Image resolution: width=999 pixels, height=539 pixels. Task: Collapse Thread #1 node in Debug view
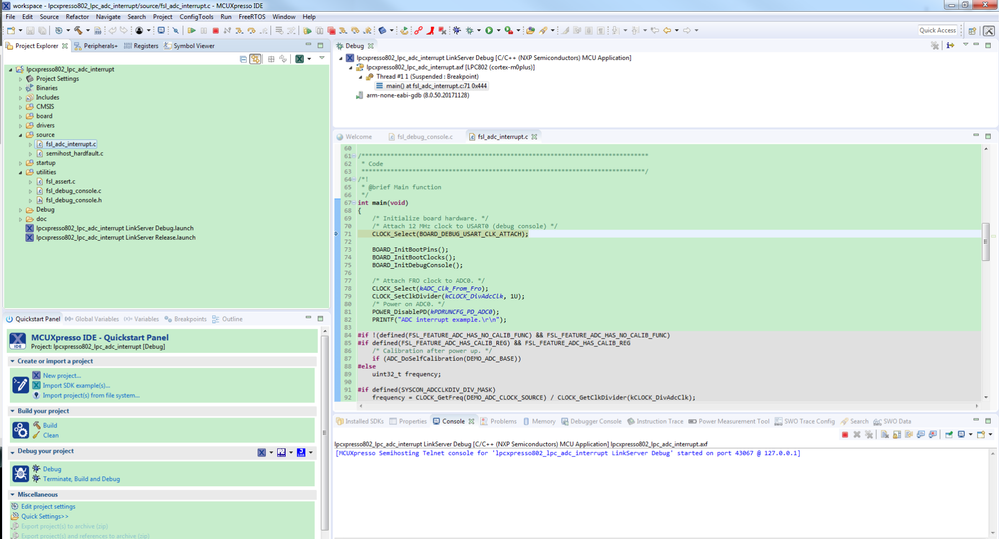tap(361, 76)
